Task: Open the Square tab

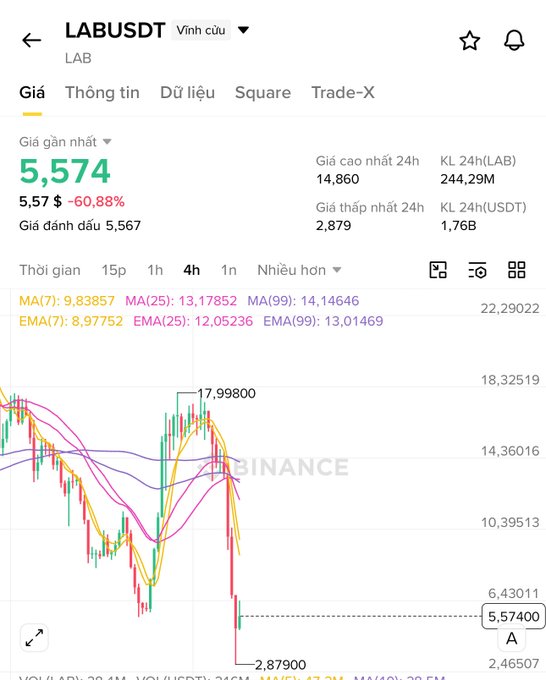Action: [263, 93]
